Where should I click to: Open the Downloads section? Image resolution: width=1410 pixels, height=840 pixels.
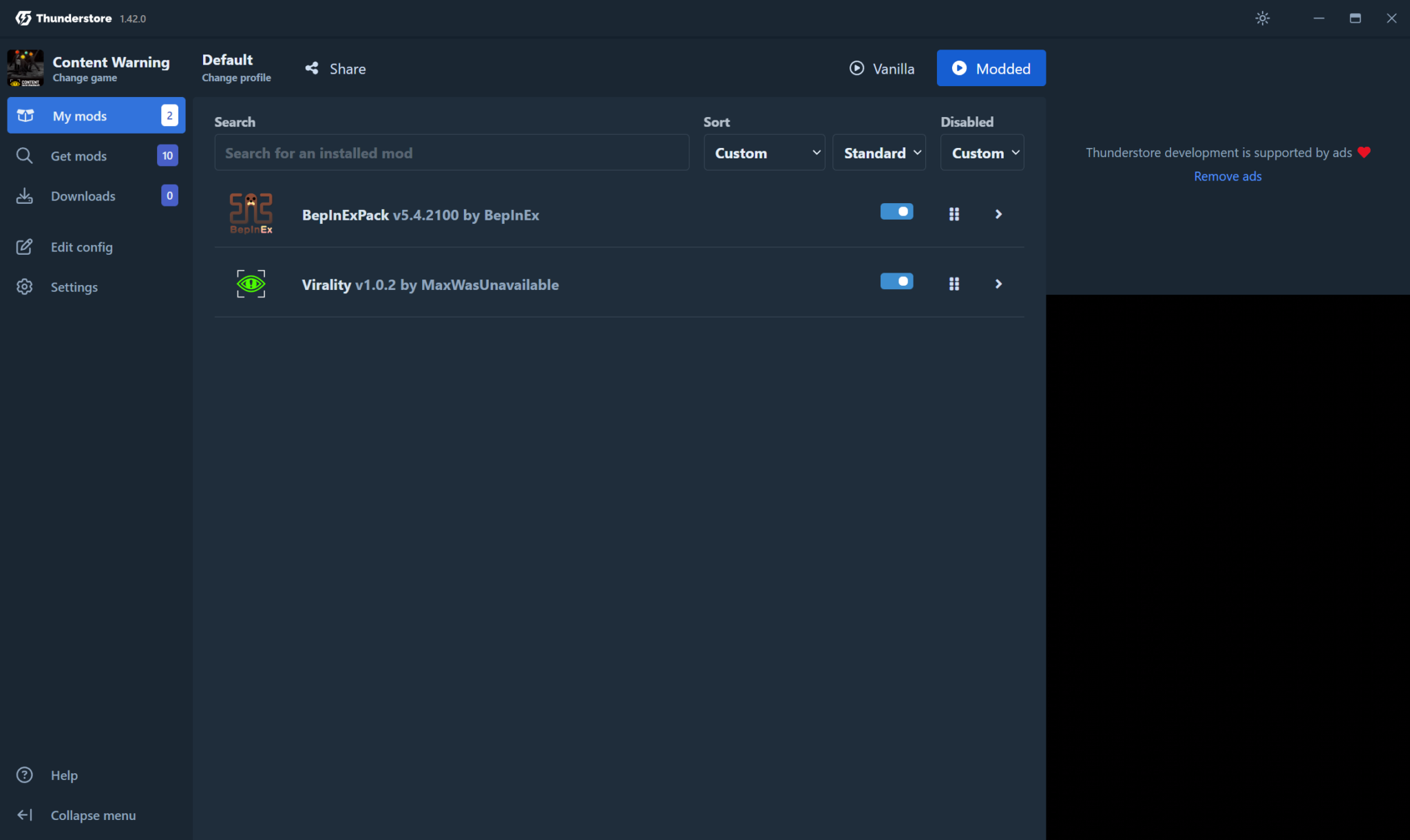(83, 196)
